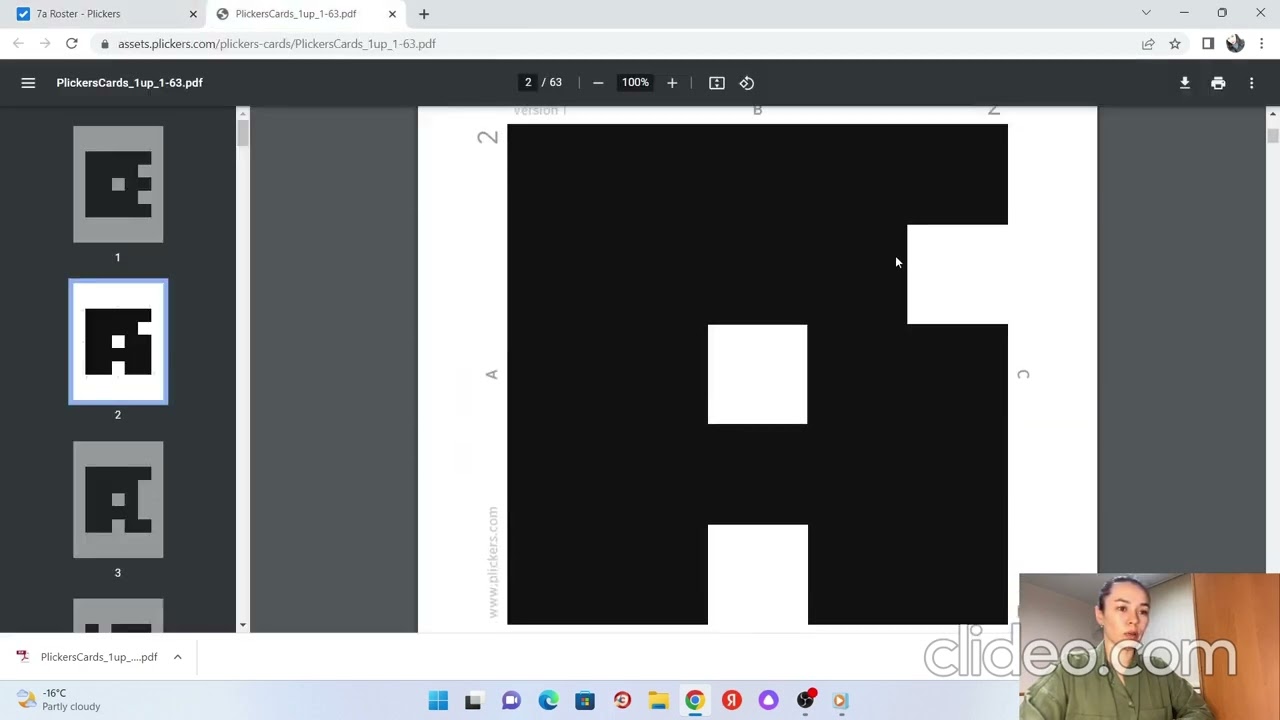Open Yandex browser from the taskbar
Screen dimensions: 1280x720
[x=732, y=701]
